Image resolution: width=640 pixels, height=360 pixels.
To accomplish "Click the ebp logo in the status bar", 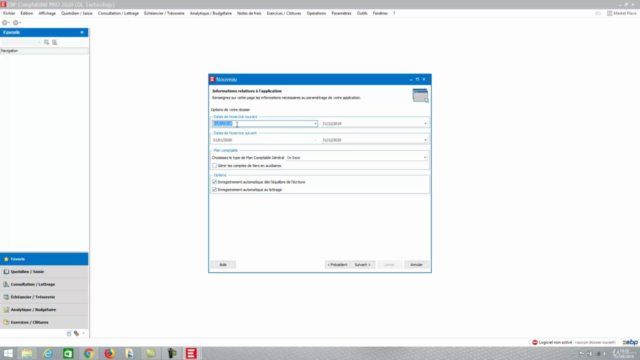I will click(x=630, y=342).
